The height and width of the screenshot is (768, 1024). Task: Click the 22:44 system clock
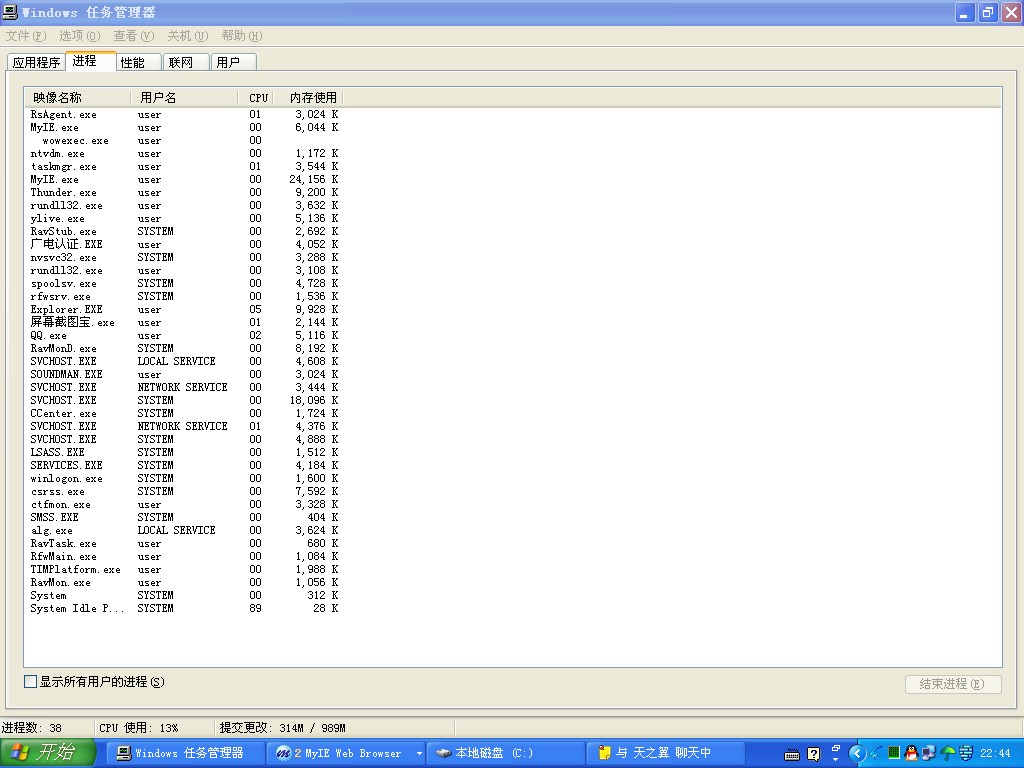coord(995,754)
